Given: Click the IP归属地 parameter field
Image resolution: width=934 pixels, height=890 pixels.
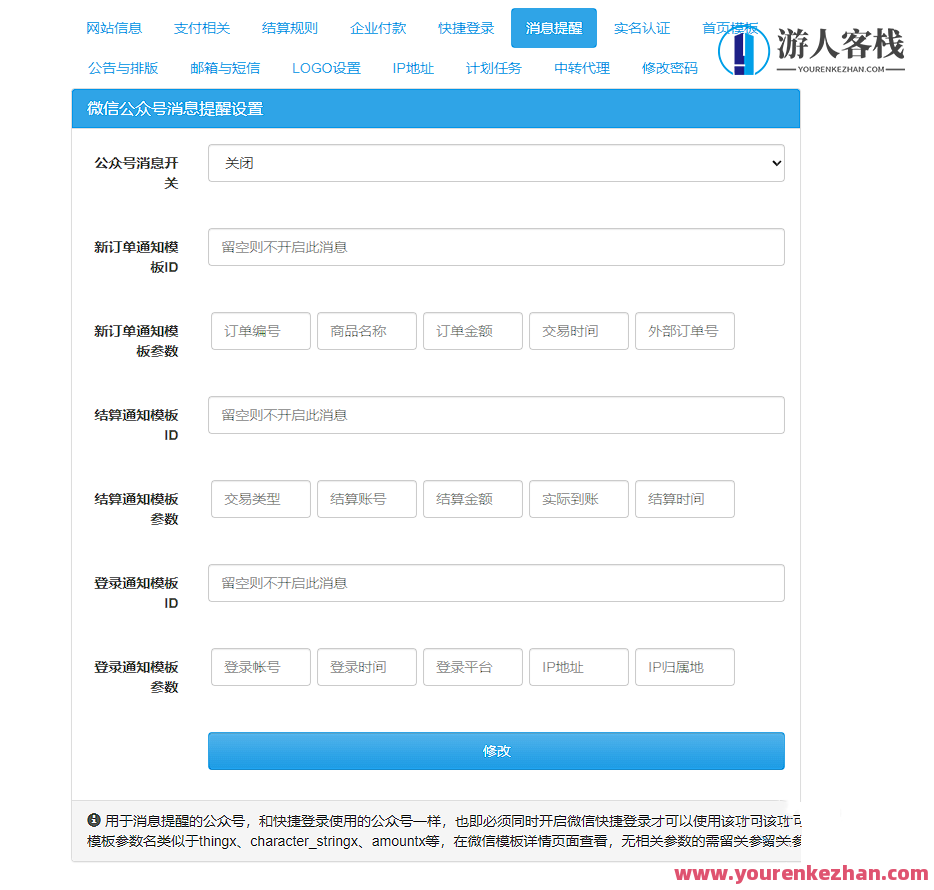Looking at the screenshot, I should point(684,667).
